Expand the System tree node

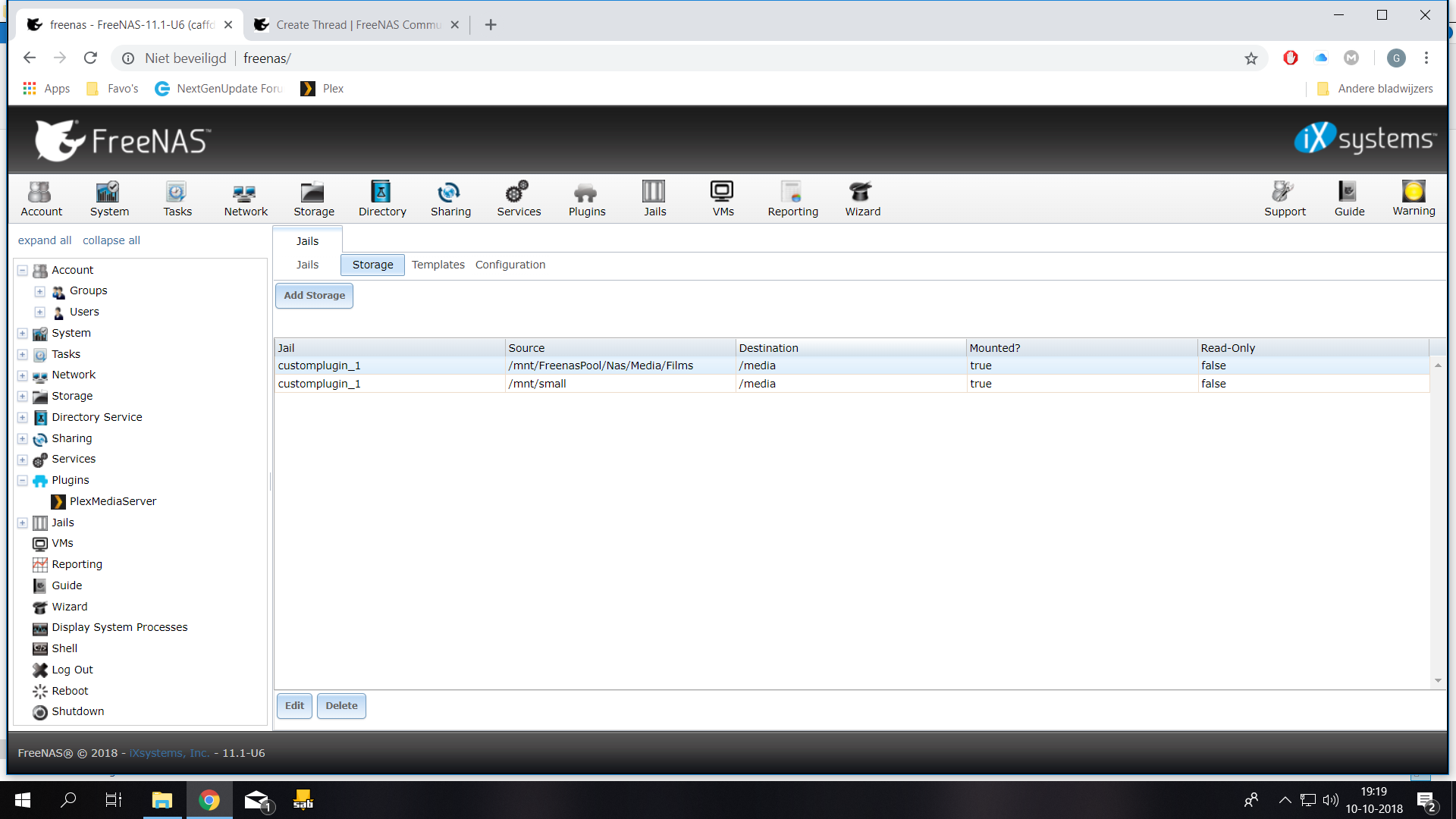[22, 333]
